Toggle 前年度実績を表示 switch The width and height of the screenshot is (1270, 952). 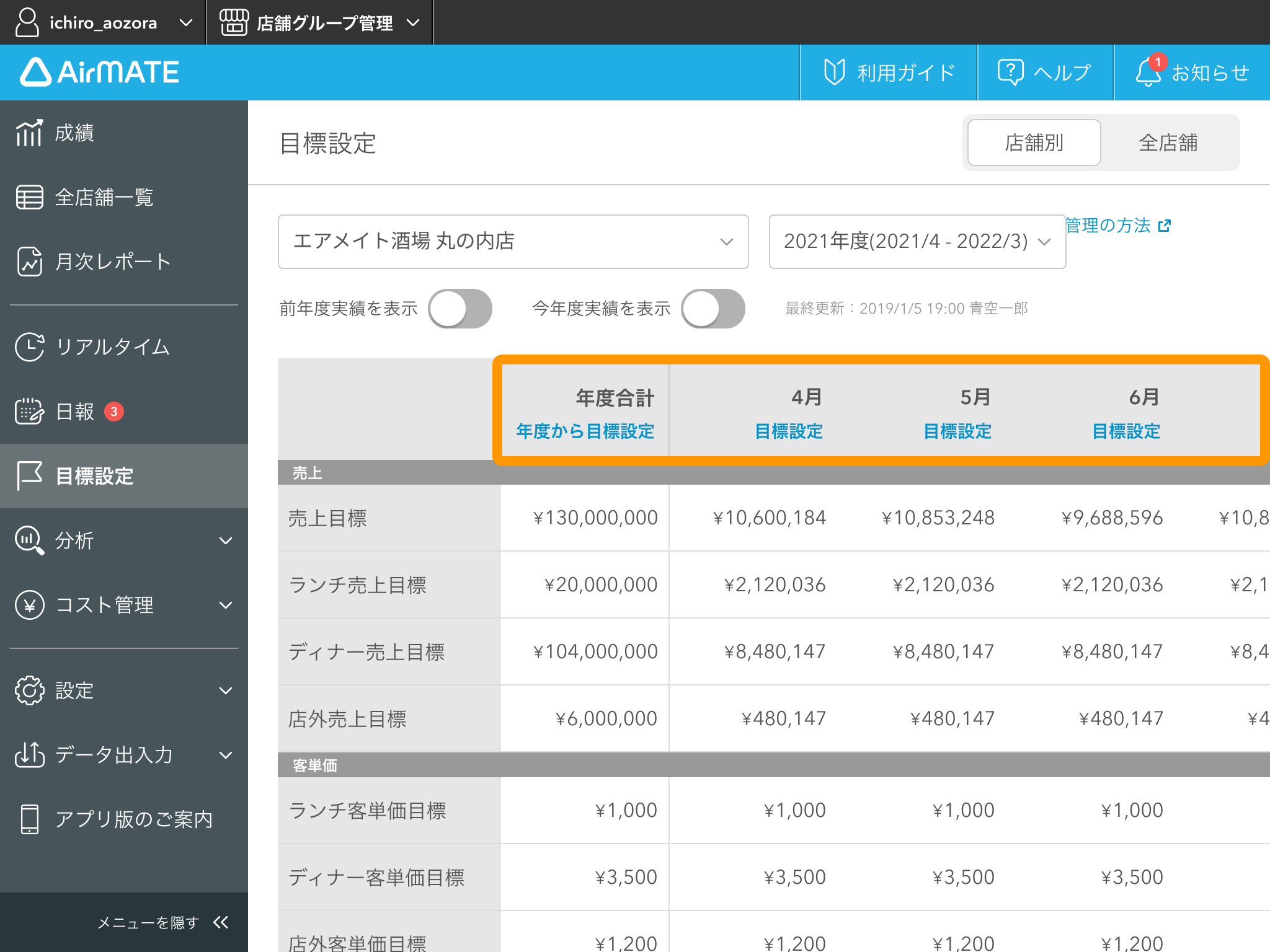460,309
